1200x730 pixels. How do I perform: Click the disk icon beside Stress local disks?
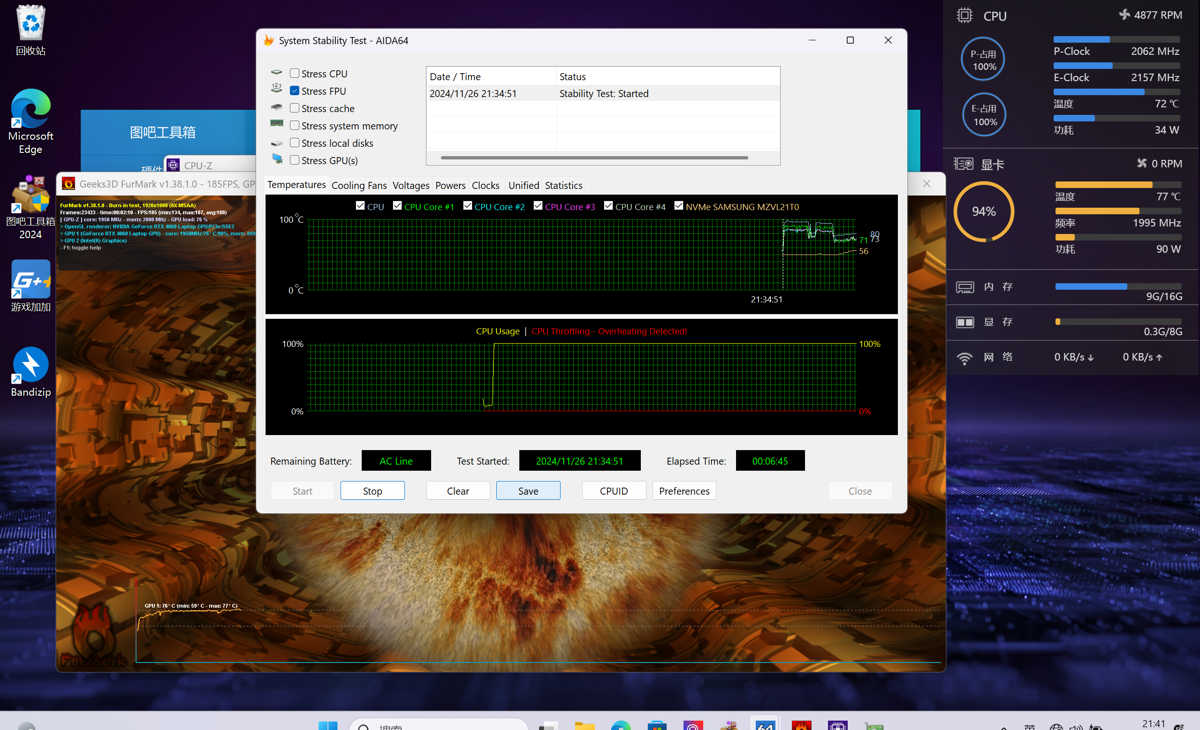point(277,142)
